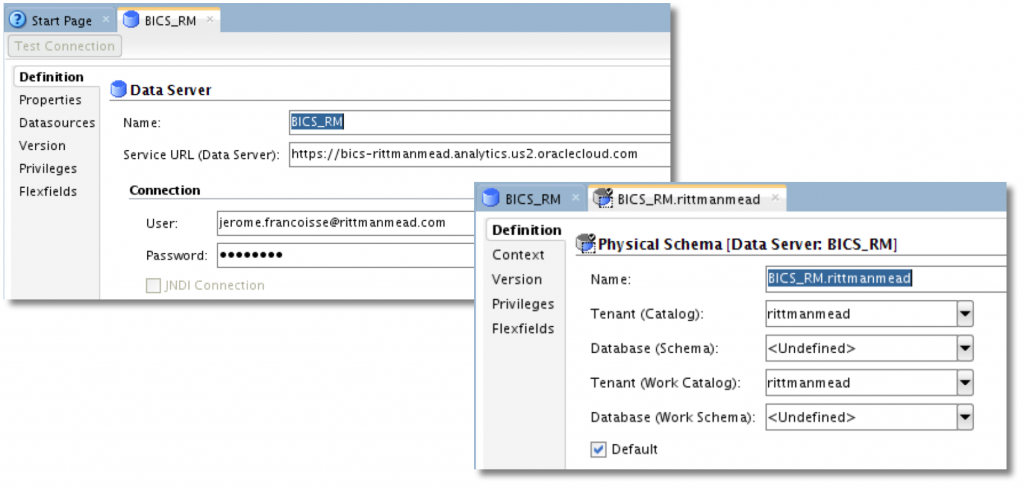Click the Physical Schema heading icon
This screenshot has width=1024, height=488.
(585, 244)
